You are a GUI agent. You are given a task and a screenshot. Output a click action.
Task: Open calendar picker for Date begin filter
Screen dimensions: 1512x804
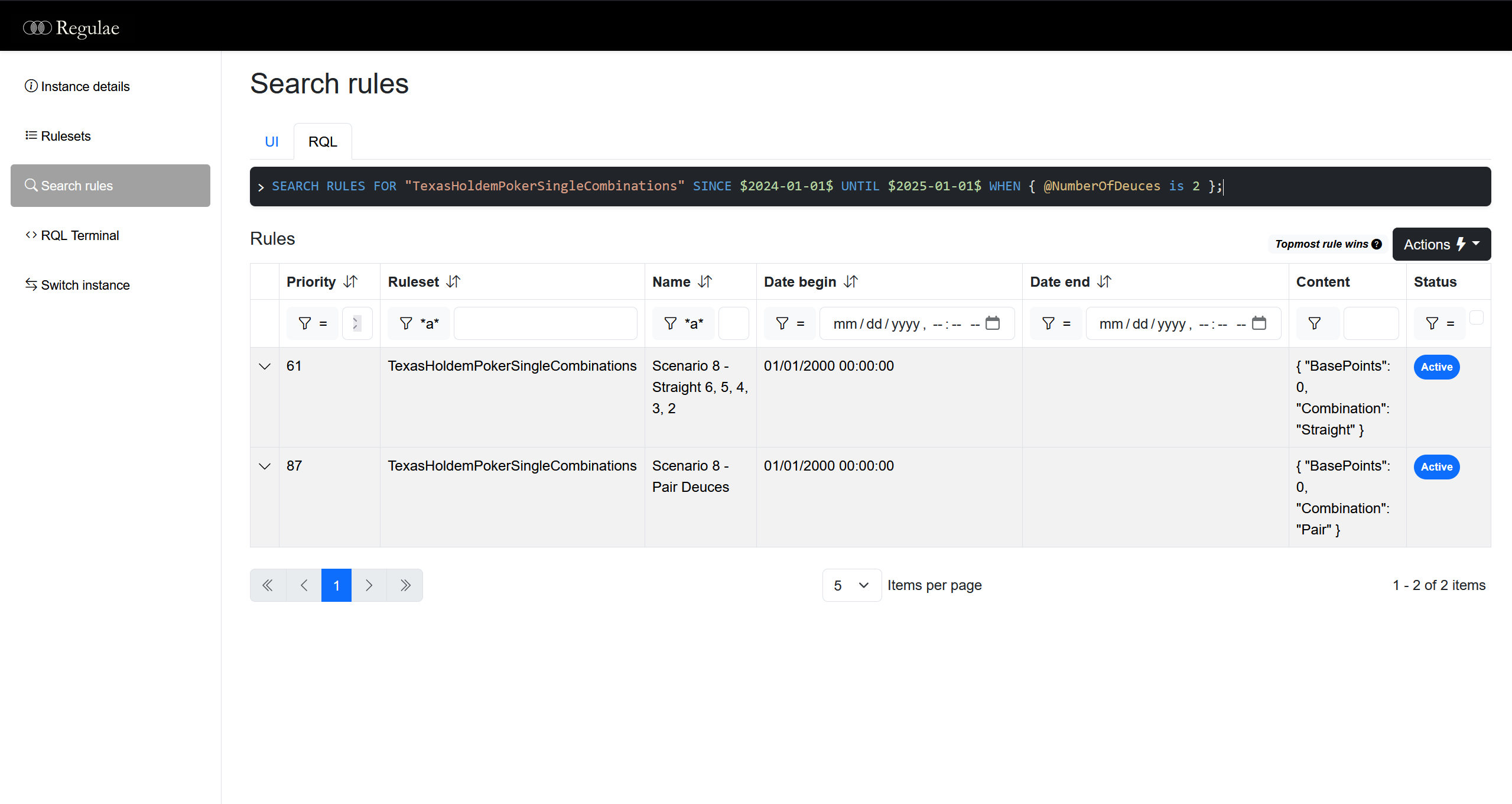pos(993,323)
